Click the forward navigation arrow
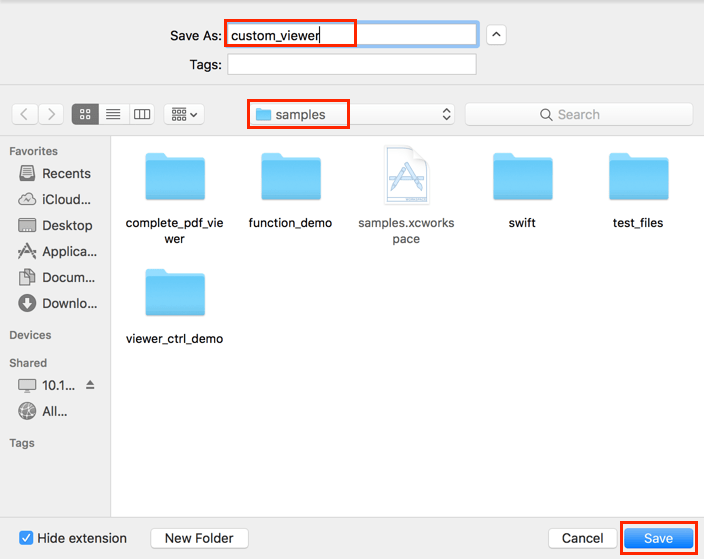704x559 pixels. point(51,114)
